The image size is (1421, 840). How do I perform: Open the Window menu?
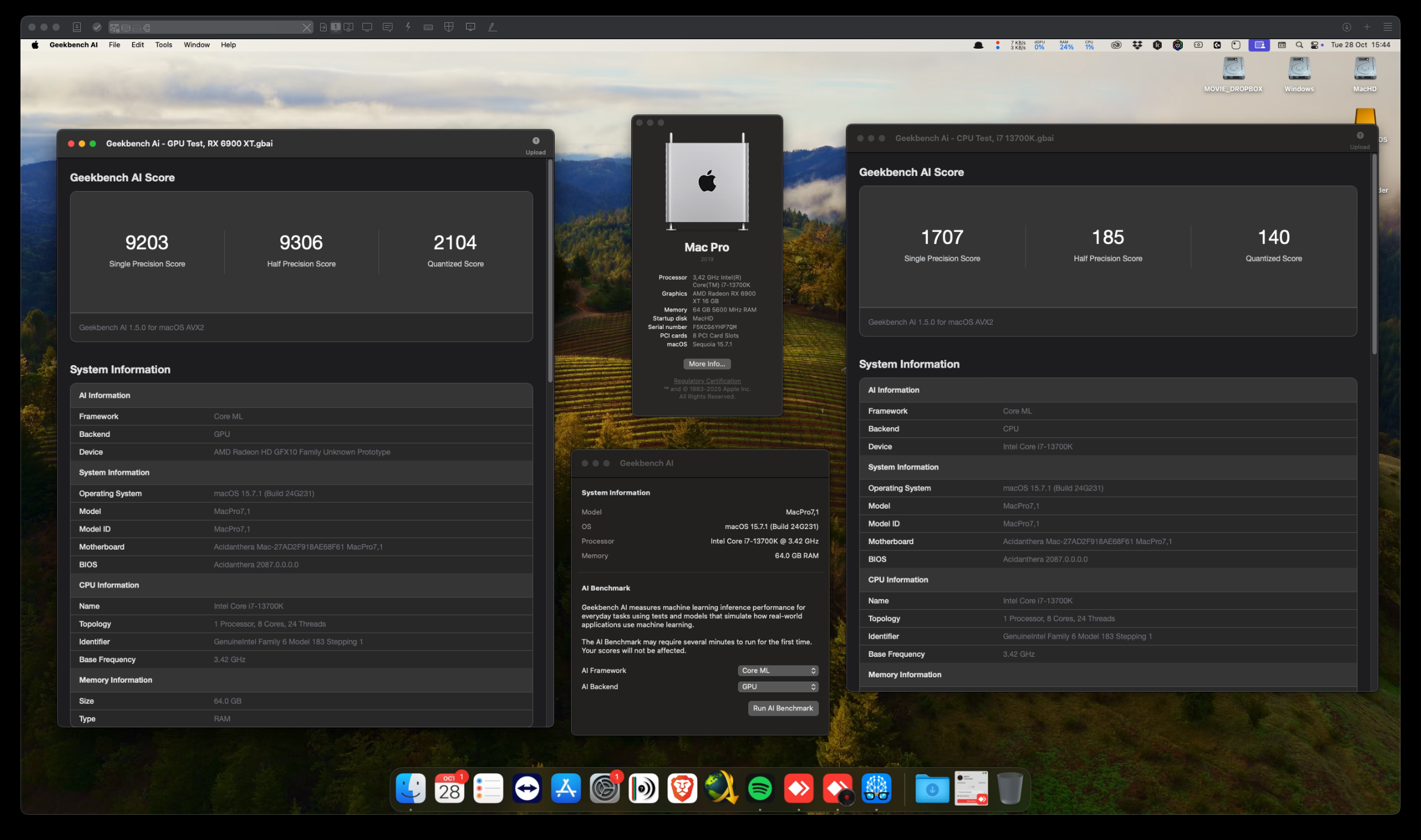point(197,45)
